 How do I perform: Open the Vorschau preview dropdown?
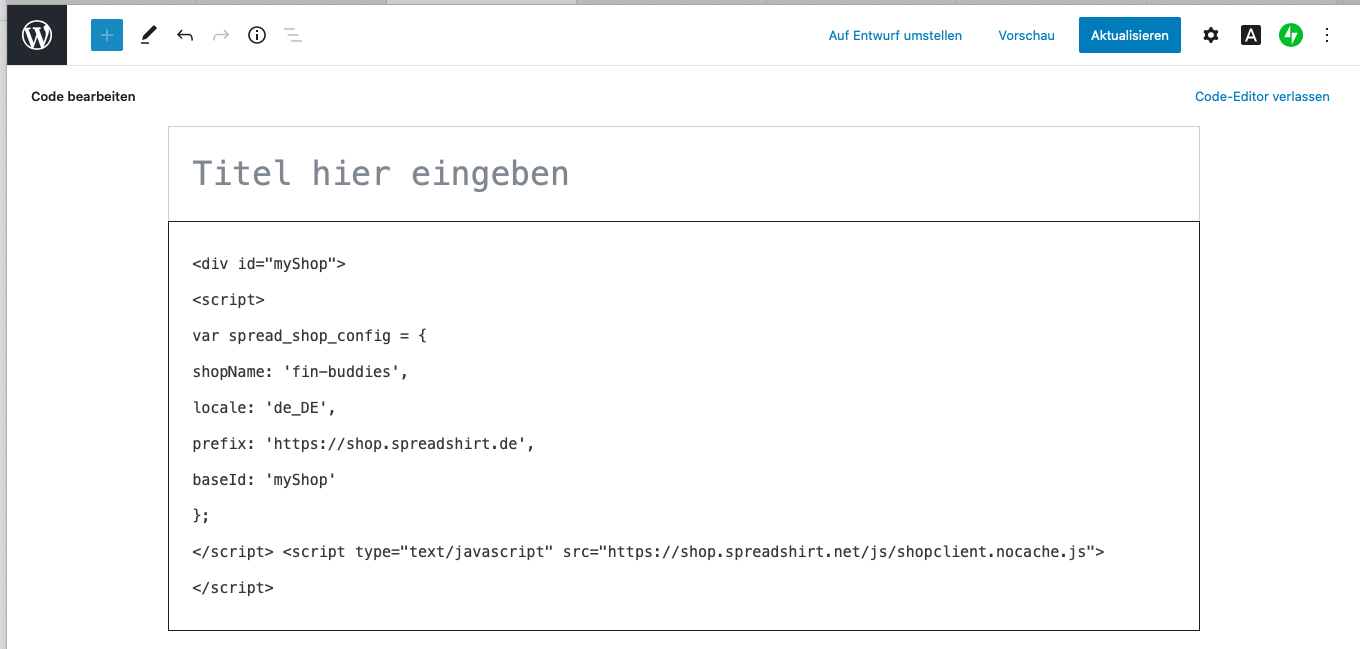[x=1026, y=36]
